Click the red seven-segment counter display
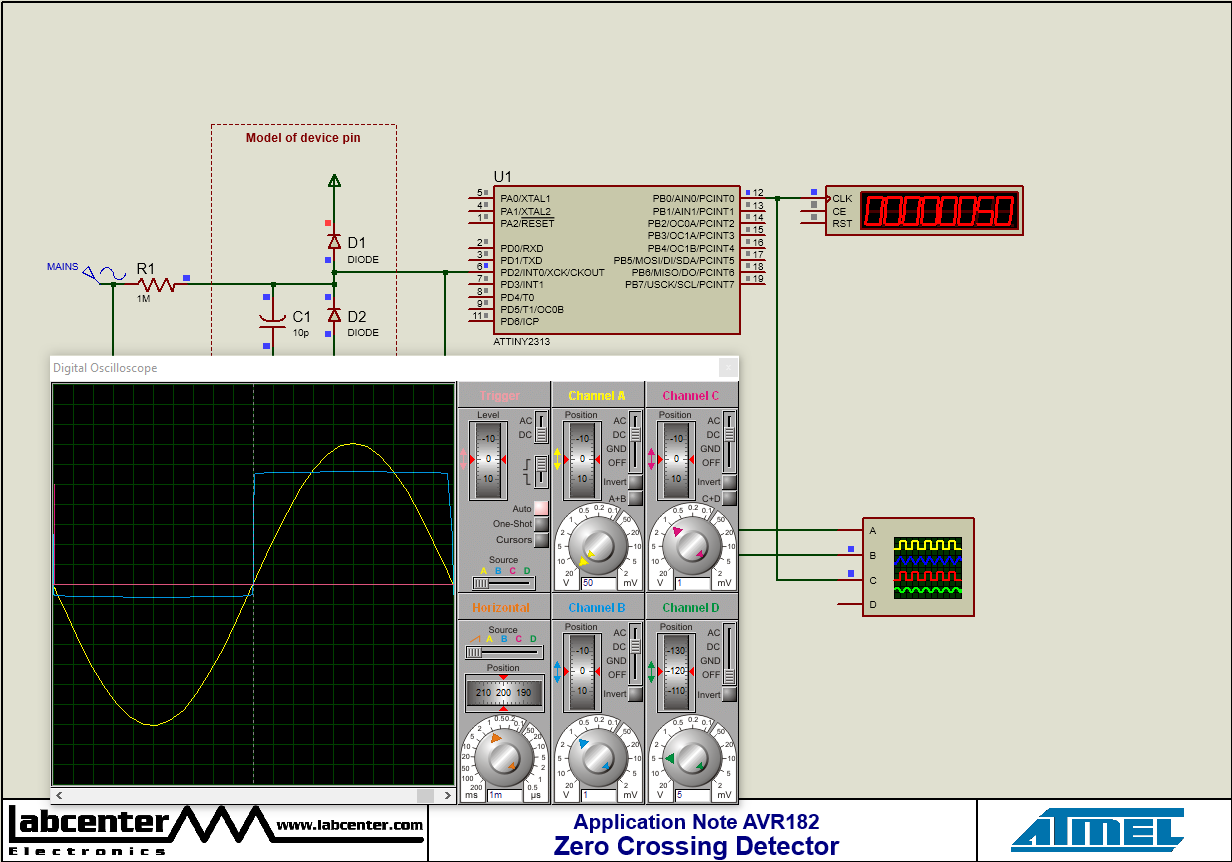1232x862 pixels. [938, 209]
